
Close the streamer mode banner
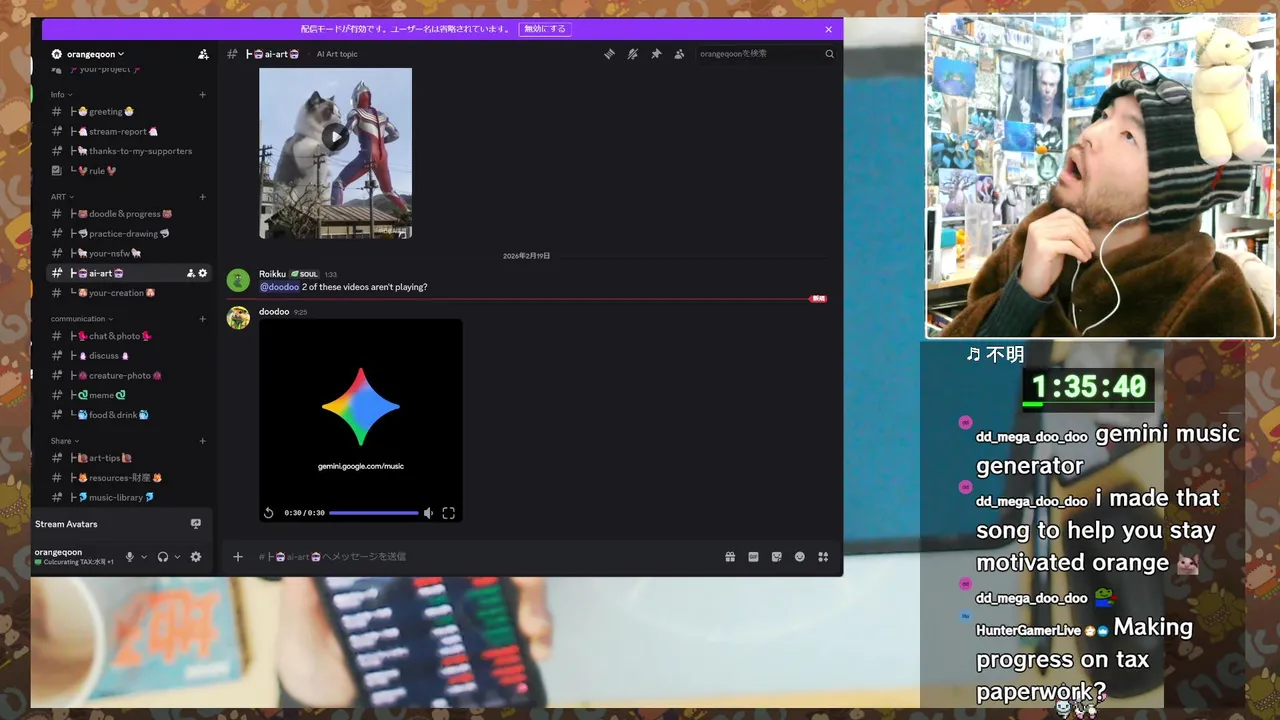[x=828, y=29]
